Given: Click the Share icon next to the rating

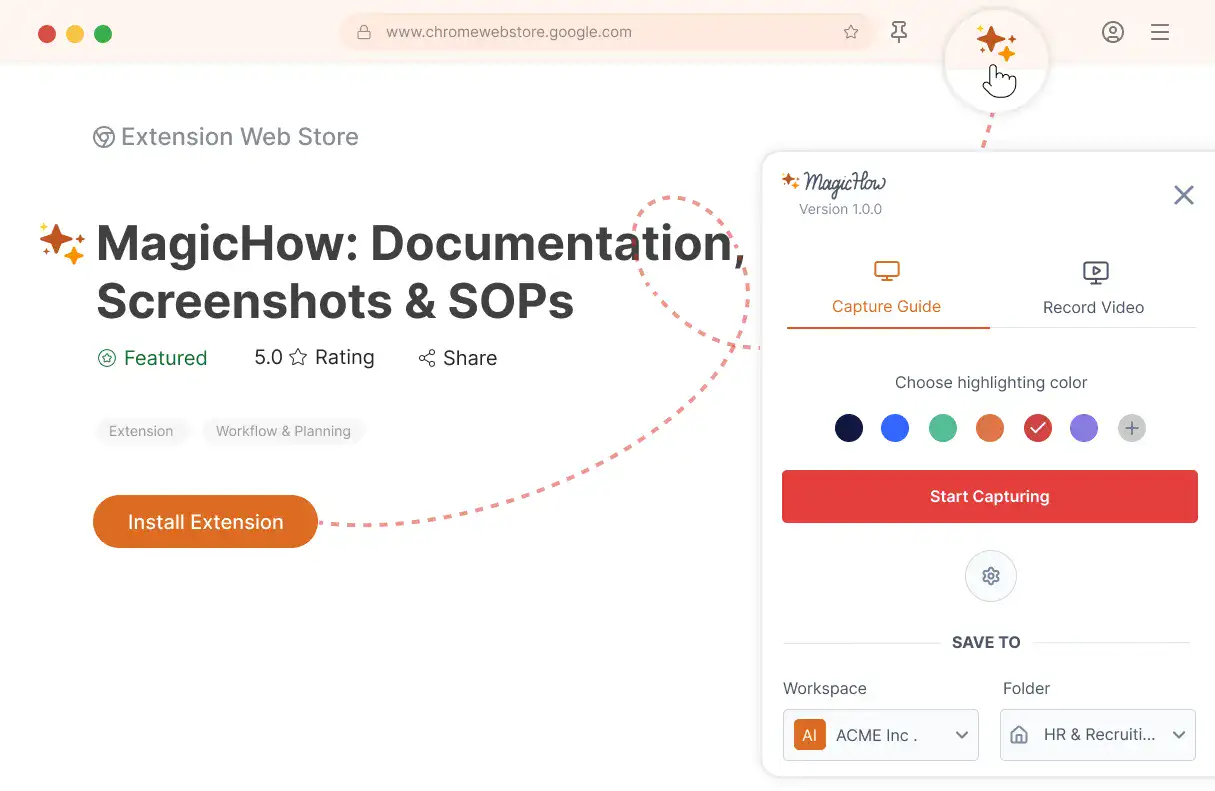Looking at the screenshot, I should point(427,357).
